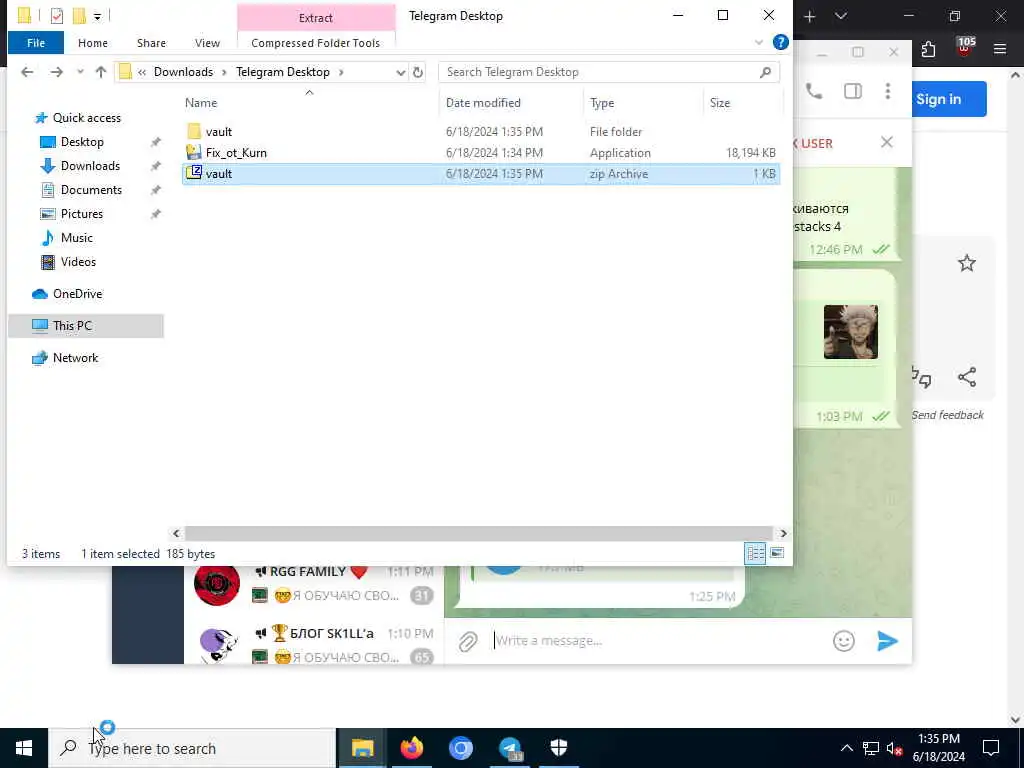Open the File menu
This screenshot has height=768, width=1024.
pyautogui.click(x=36, y=43)
